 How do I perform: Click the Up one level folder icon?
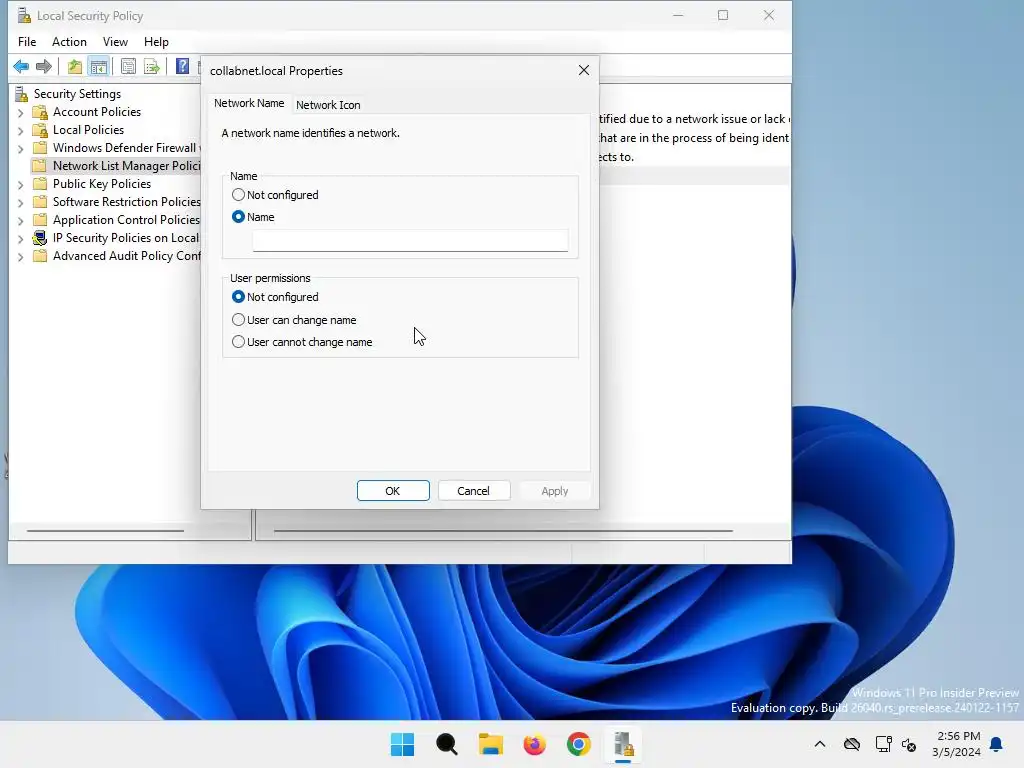[75, 66]
